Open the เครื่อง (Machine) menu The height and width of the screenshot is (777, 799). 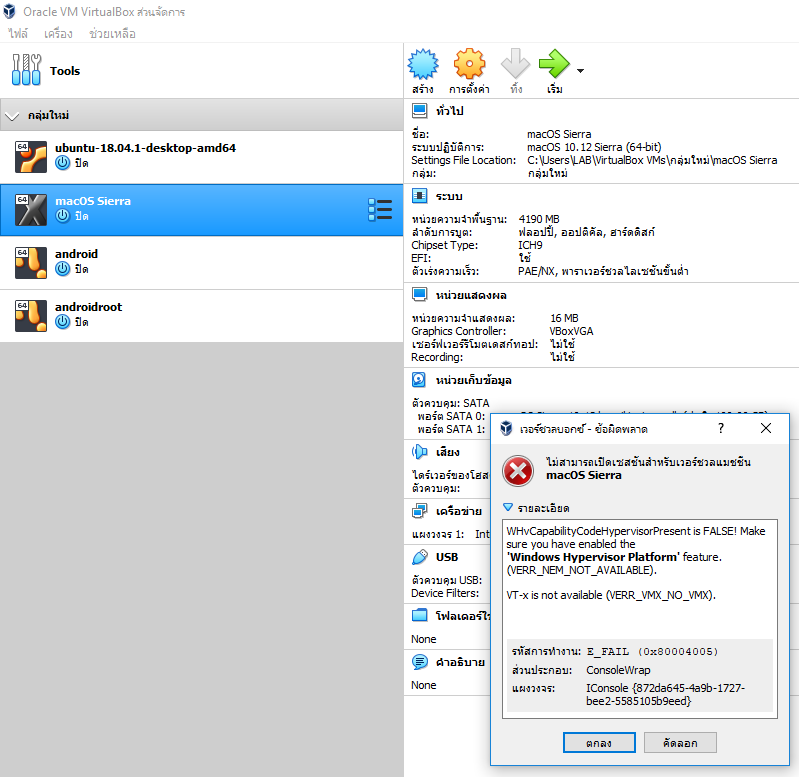point(58,34)
